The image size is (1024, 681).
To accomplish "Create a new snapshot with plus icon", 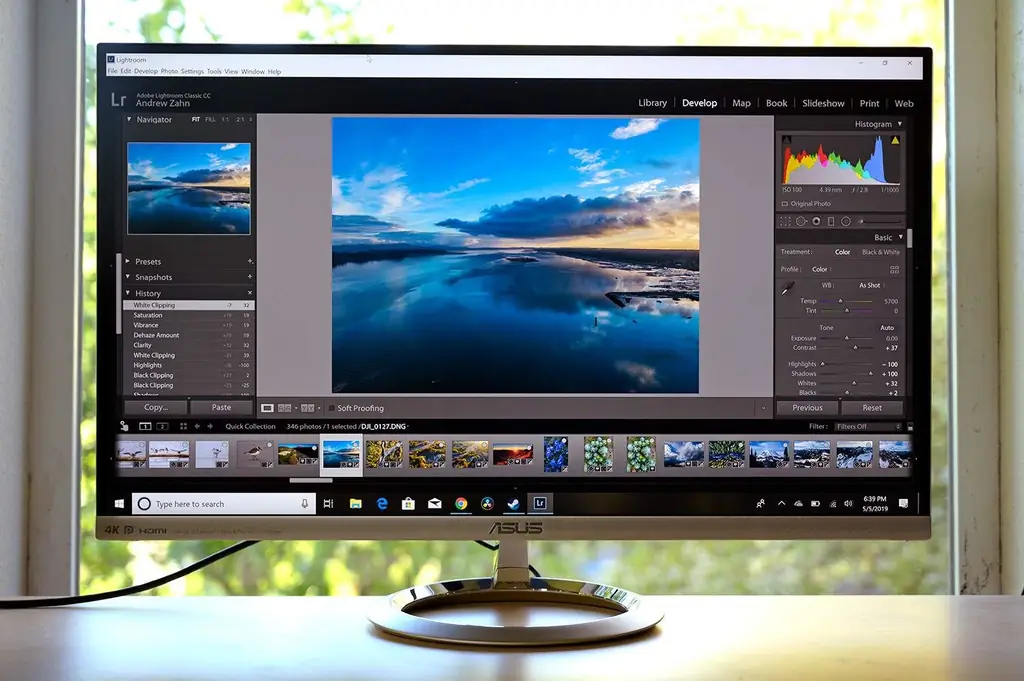I will [x=250, y=277].
